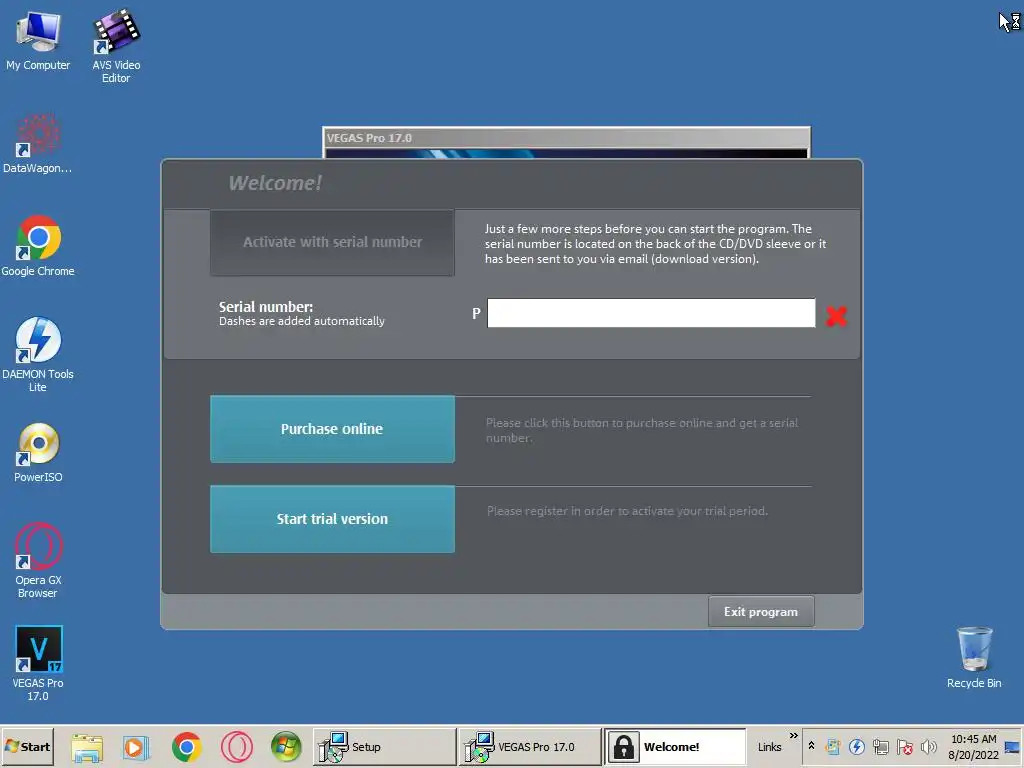The width and height of the screenshot is (1024, 768).
Task: Open the volume speaker tray icon
Action: (928, 746)
